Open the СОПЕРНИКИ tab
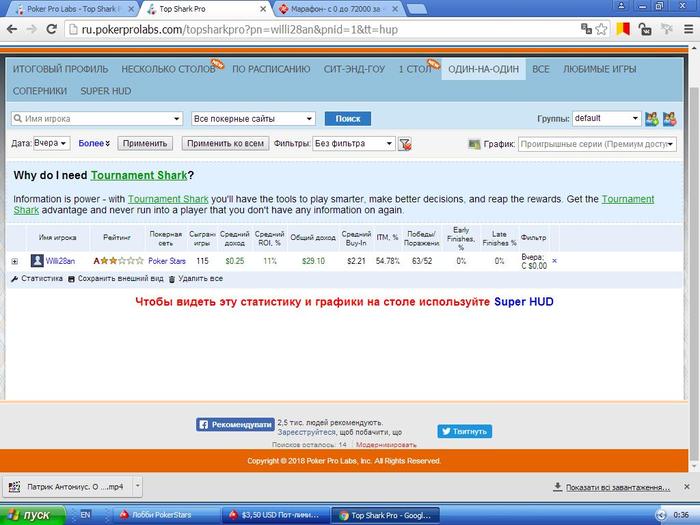 (40, 91)
